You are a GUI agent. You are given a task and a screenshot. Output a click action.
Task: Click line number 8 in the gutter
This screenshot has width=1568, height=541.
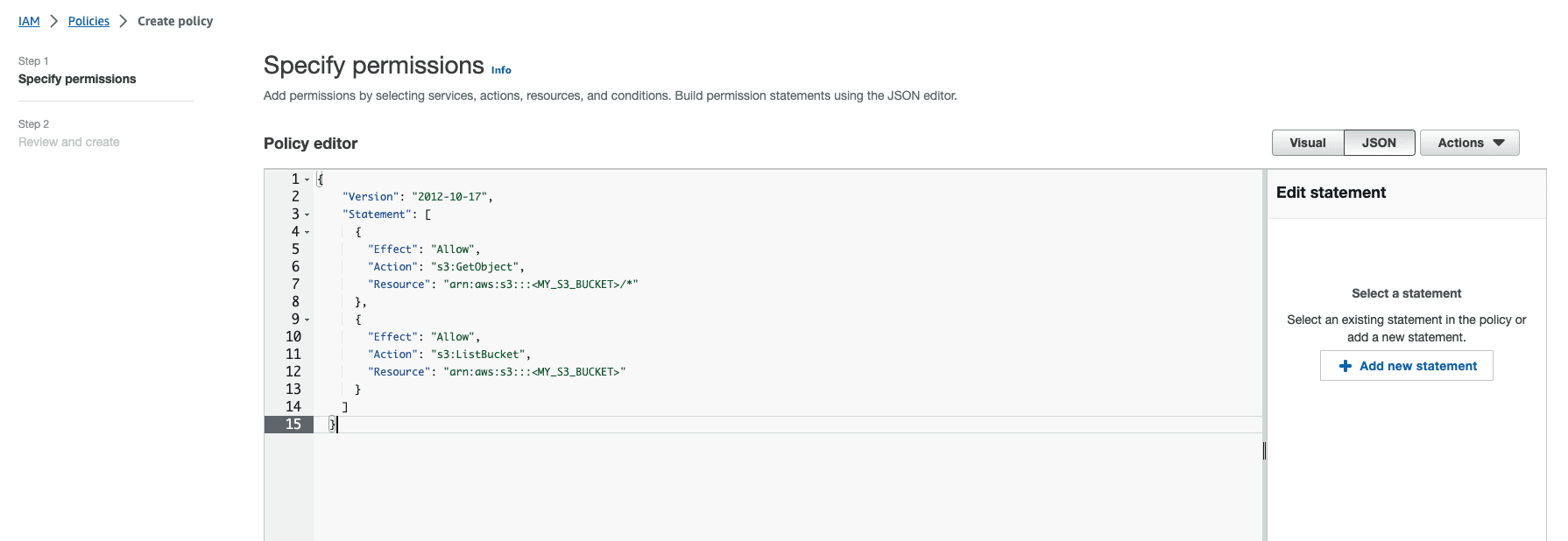(295, 302)
